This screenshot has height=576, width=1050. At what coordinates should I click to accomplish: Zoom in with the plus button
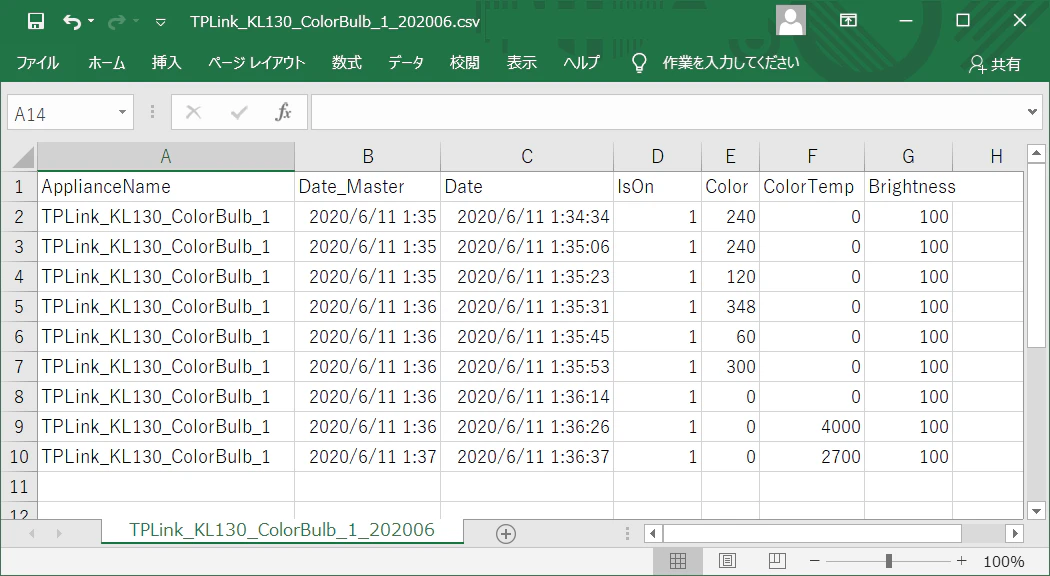coord(962,561)
